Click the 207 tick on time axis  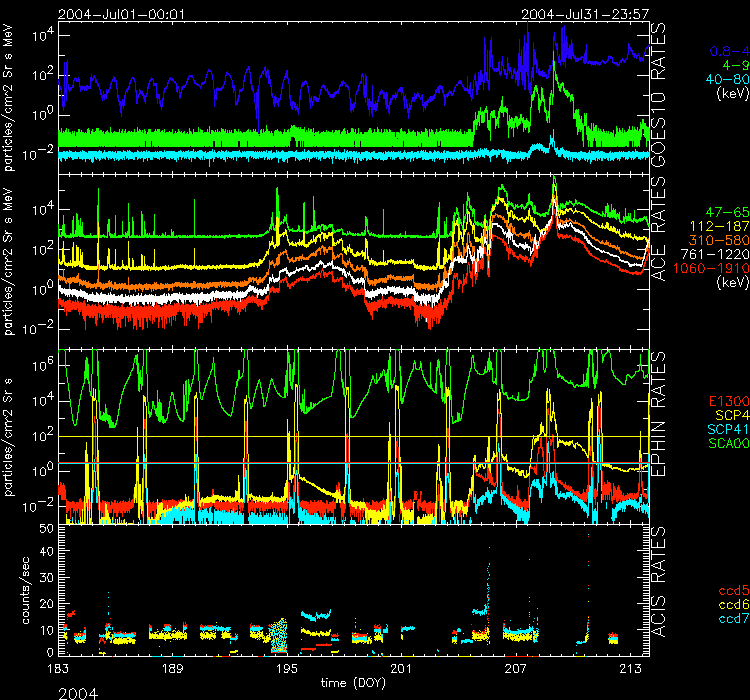point(517,668)
